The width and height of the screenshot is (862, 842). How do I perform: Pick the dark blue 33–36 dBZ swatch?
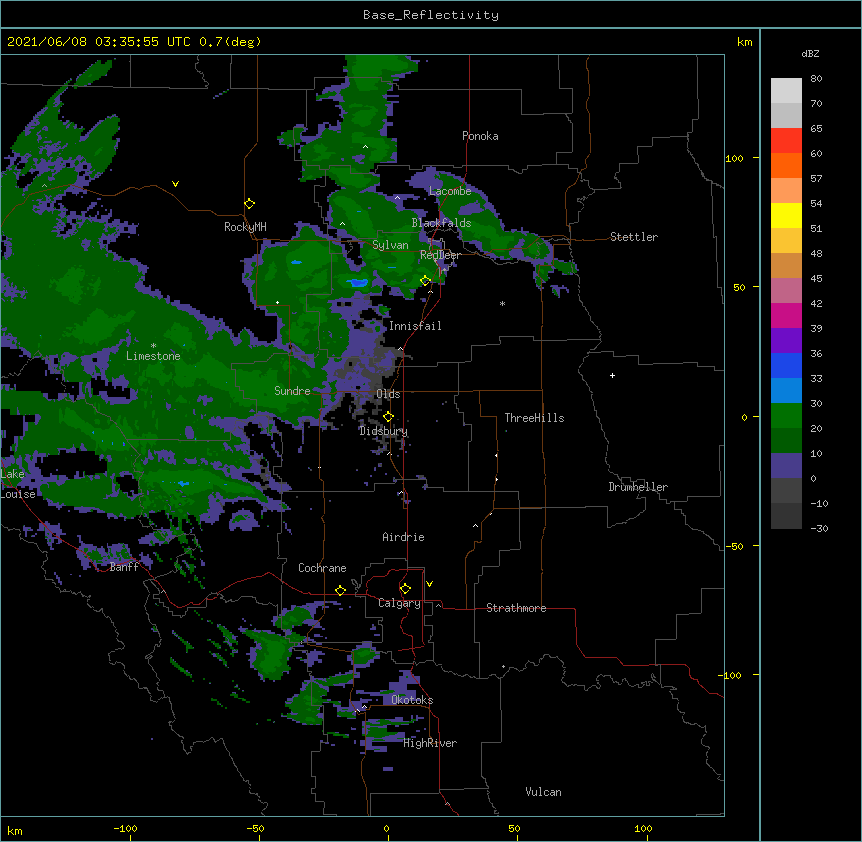point(786,365)
